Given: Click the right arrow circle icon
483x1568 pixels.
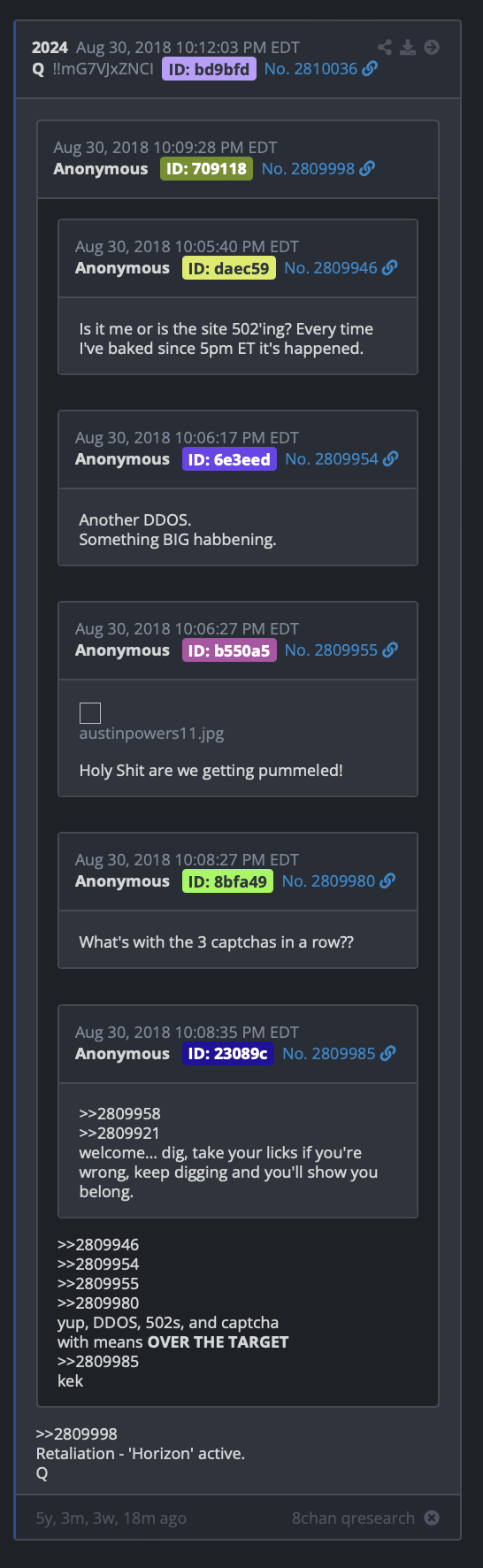Looking at the screenshot, I should 432,47.
